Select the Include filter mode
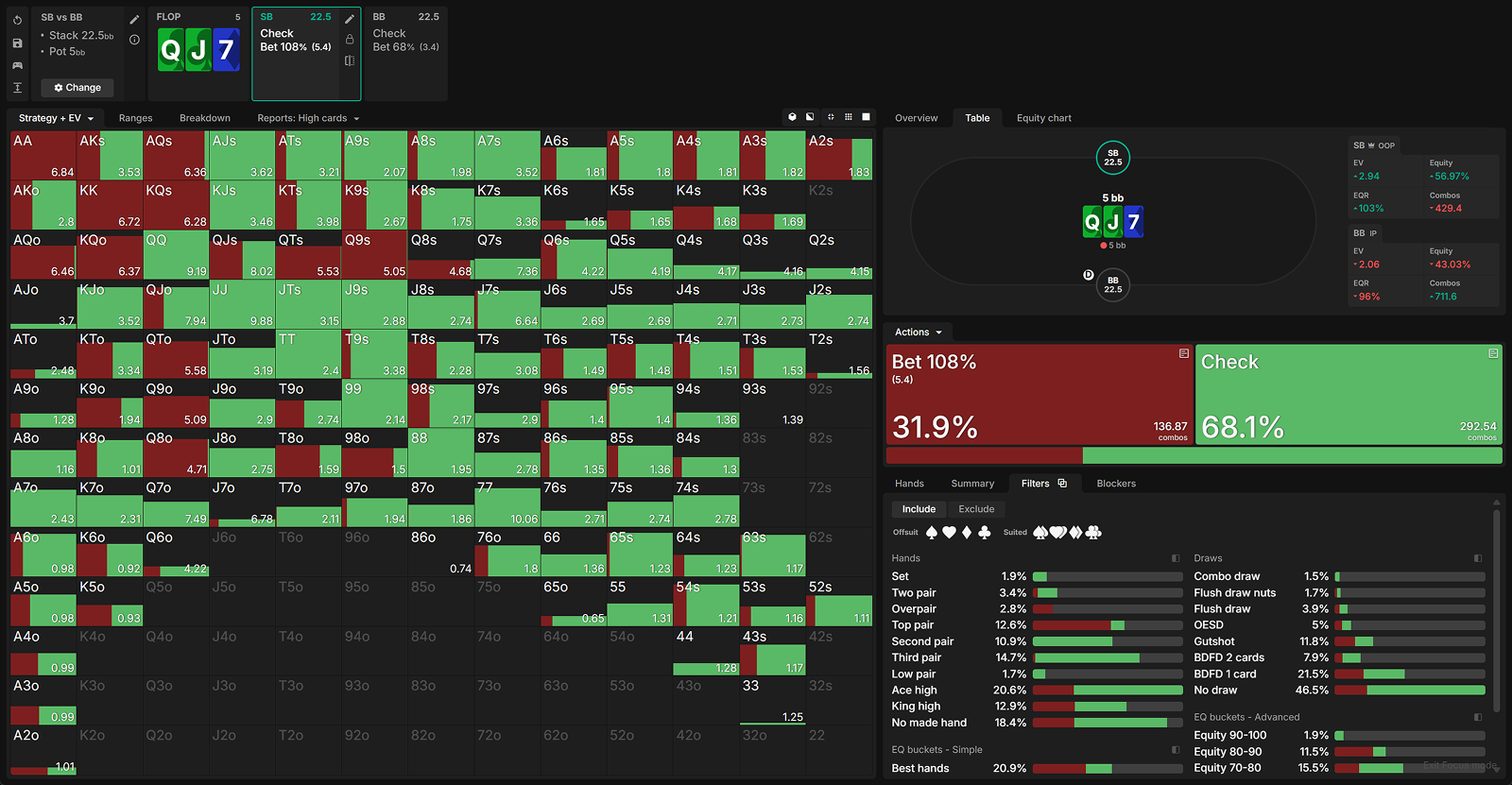 (x=918, y=509)
